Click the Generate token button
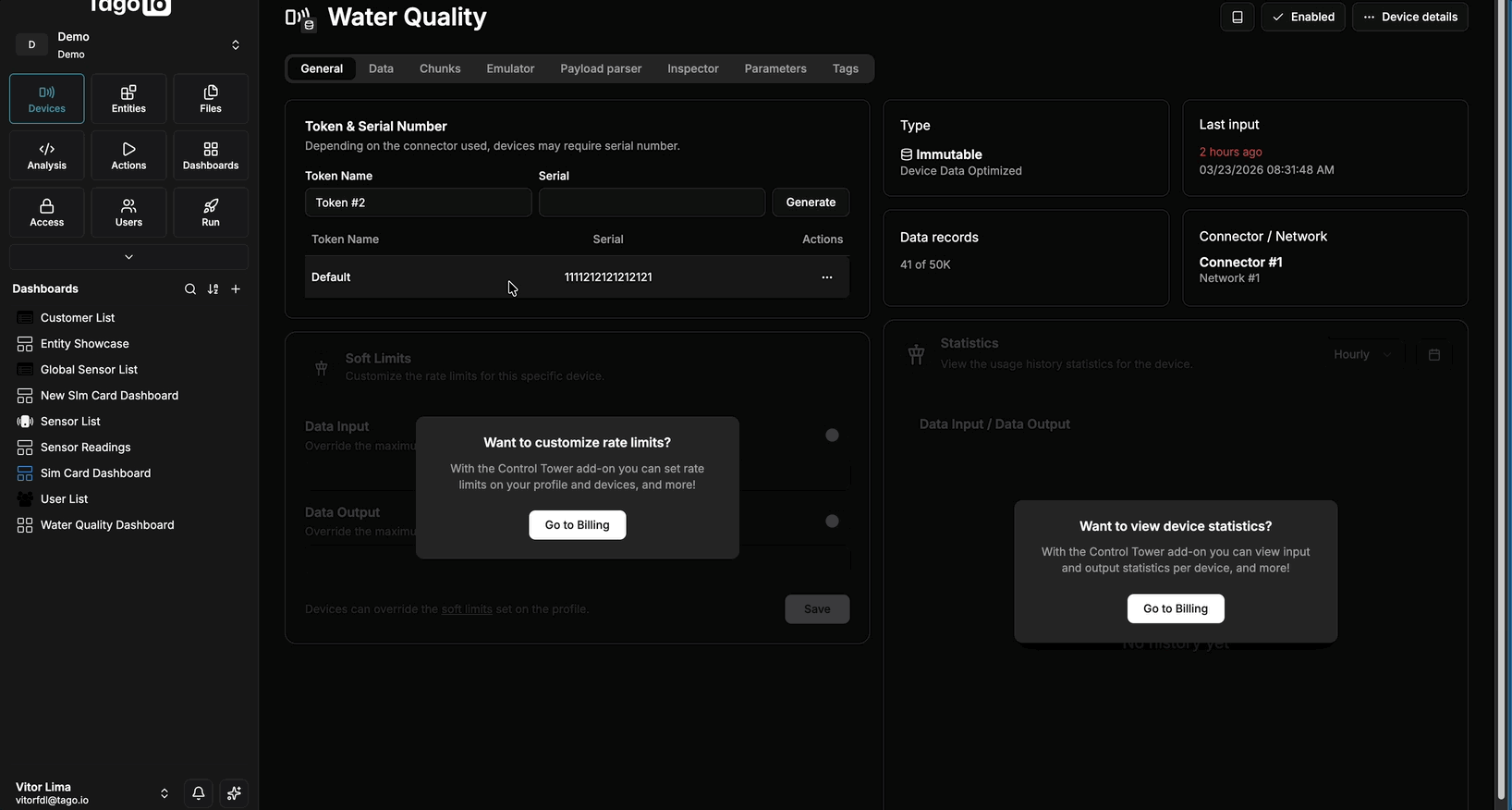The width and height of the screenshot is (1512, 810). 811,202
